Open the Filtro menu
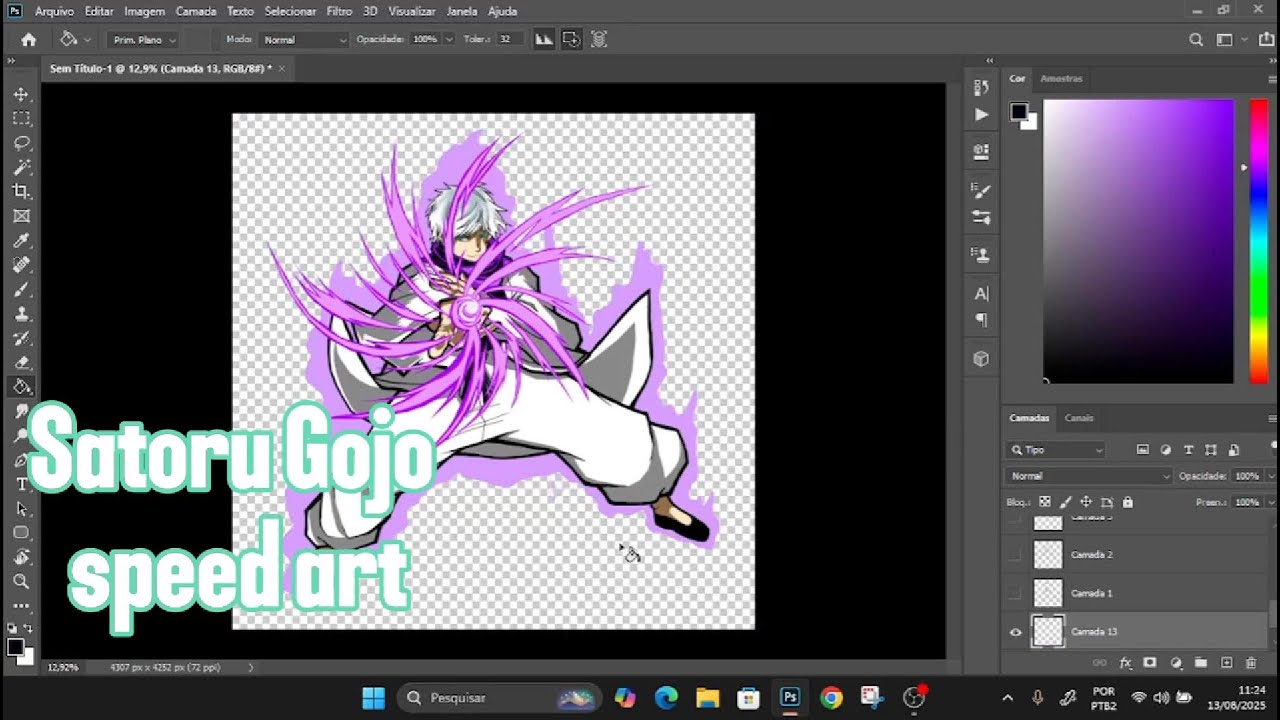This screenshot has height=720, width=1280. pos(339,11)
